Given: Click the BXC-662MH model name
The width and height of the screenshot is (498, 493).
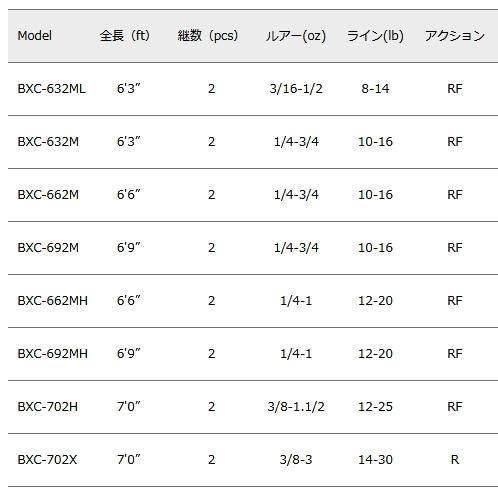Looking at the screenshot, I should click(53, 301).
